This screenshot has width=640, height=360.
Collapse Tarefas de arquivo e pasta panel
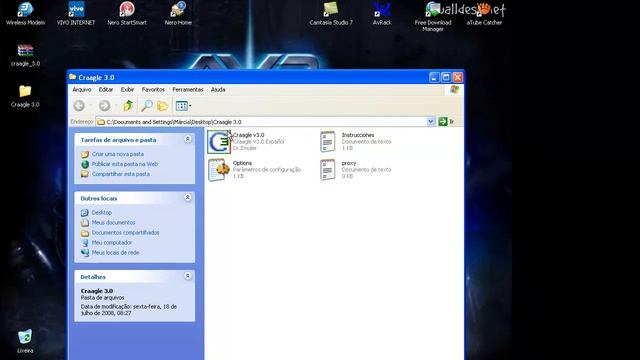(188, 139)
